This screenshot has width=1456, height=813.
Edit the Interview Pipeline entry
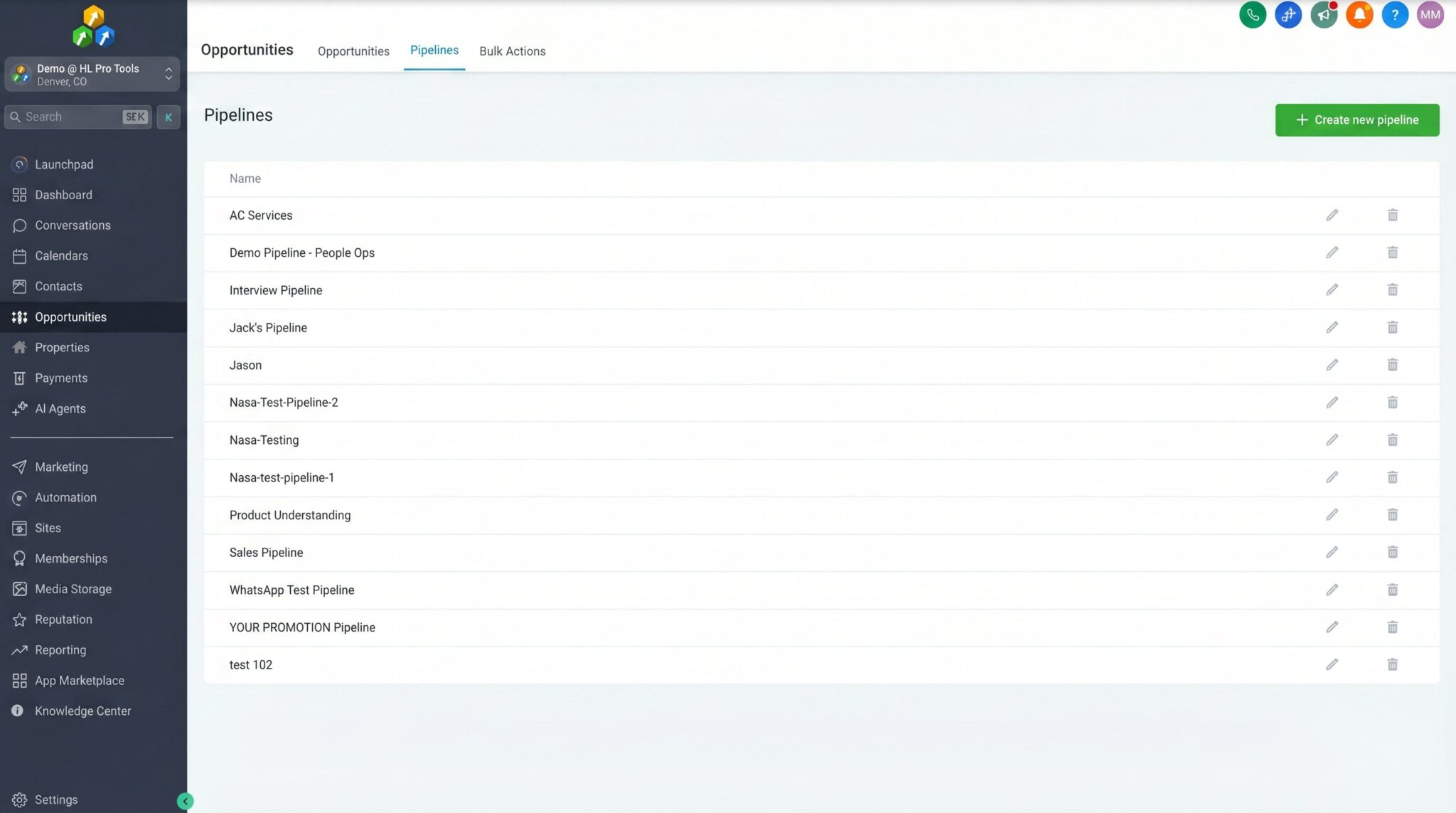click(x=1332, y=289)
